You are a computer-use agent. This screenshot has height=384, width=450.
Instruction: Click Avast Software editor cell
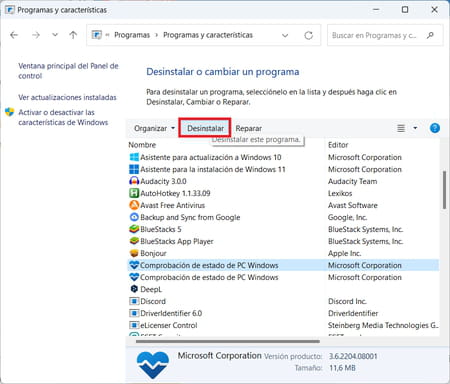pyautogui.click(x=353, y=205)
